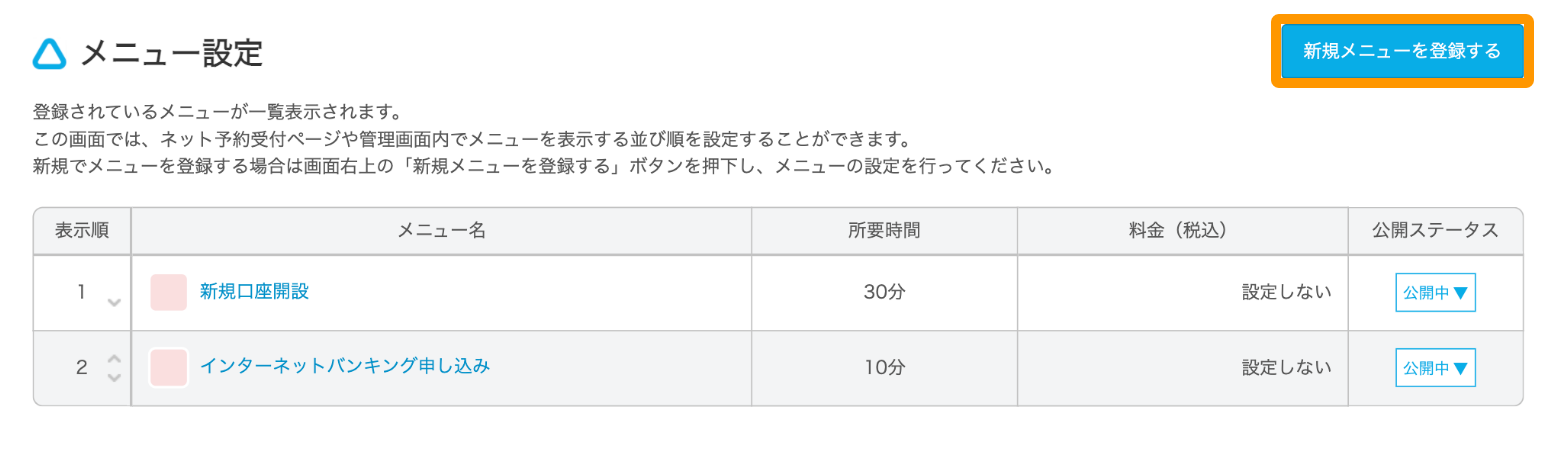
Task: Move インターネットバンキング申し込み down with its down chevron
Action: click(114, 377)
